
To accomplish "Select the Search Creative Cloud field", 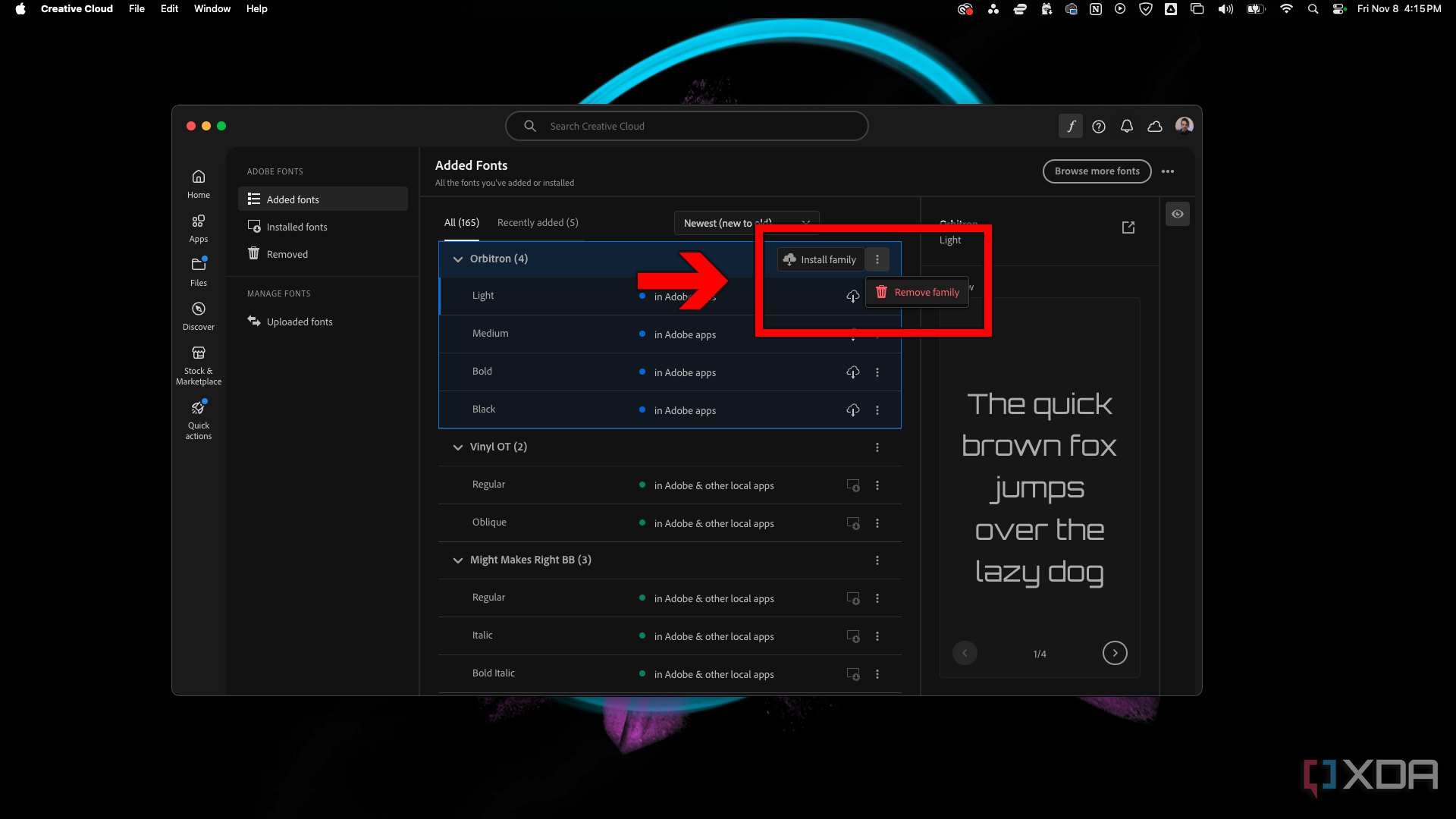I will pyautogui.click(x=686, y=126).
